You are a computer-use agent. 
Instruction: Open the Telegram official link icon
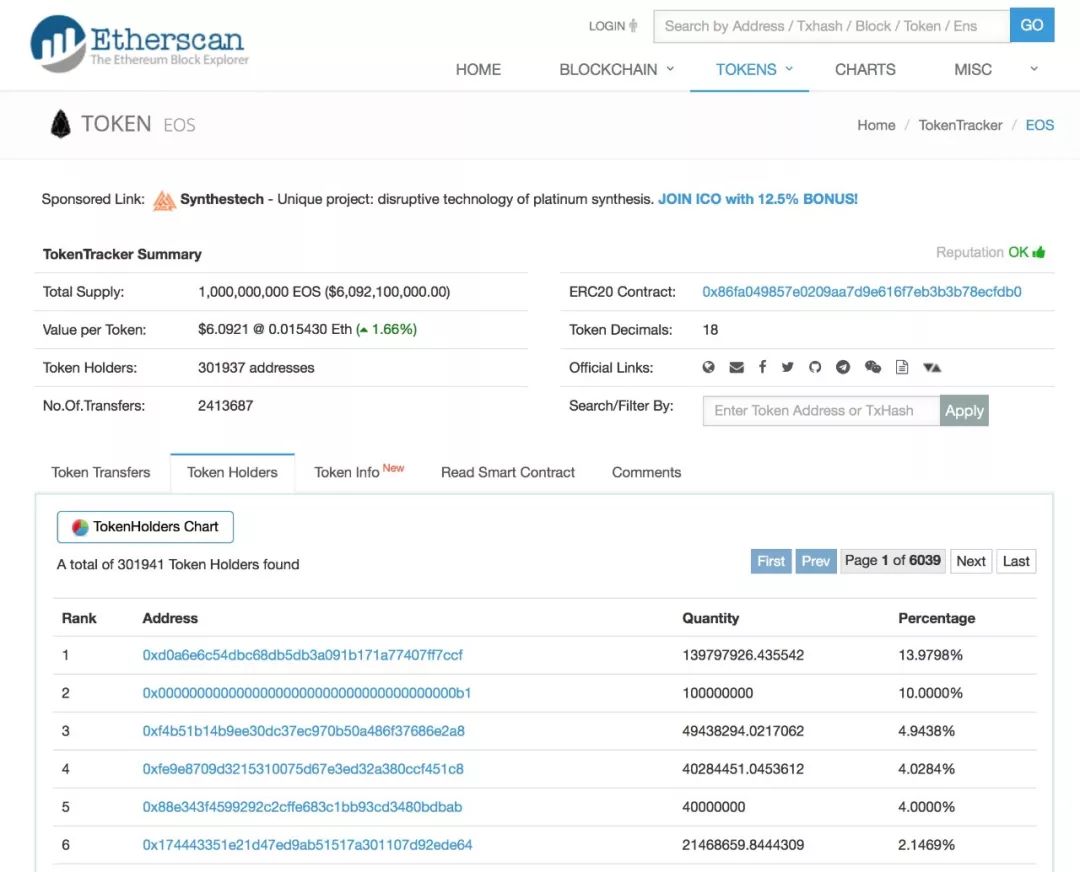click(x=843, y=367)
